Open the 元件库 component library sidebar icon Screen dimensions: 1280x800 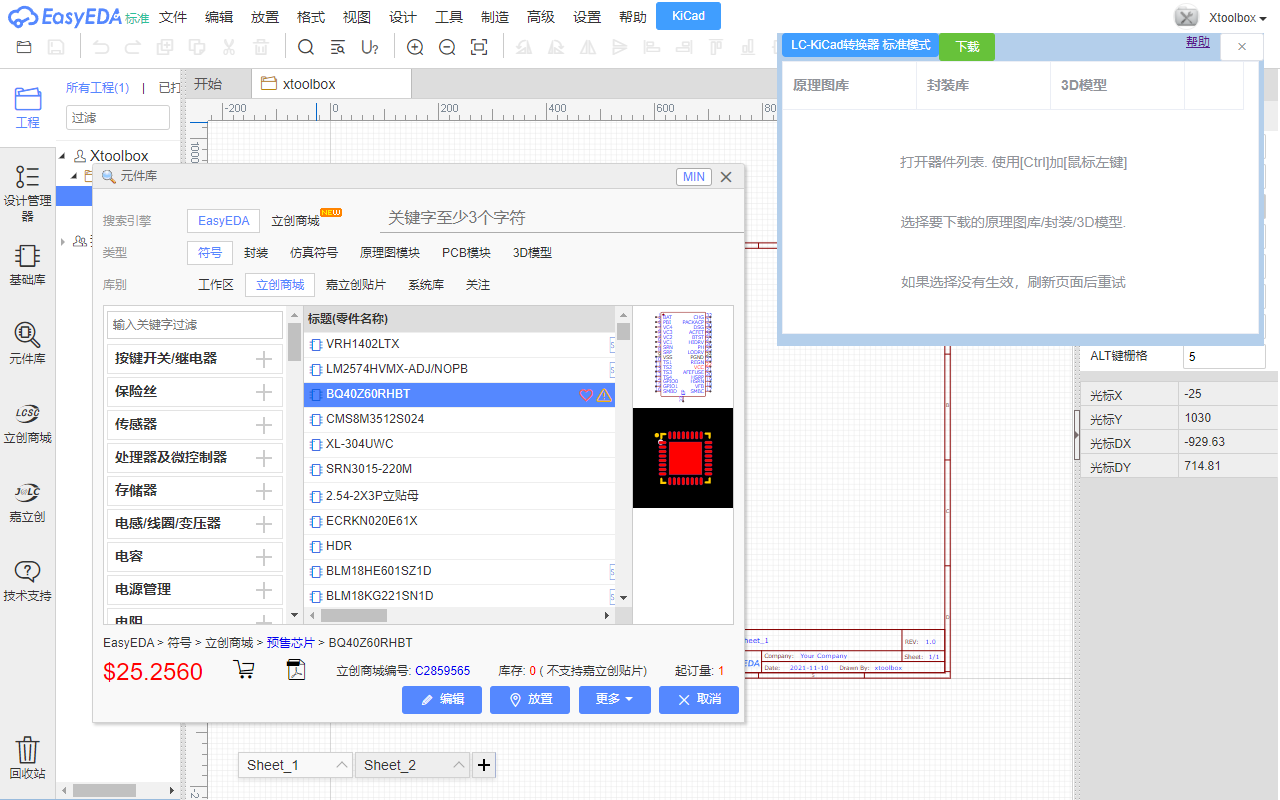pyautogui.click(x=28, y=343)
